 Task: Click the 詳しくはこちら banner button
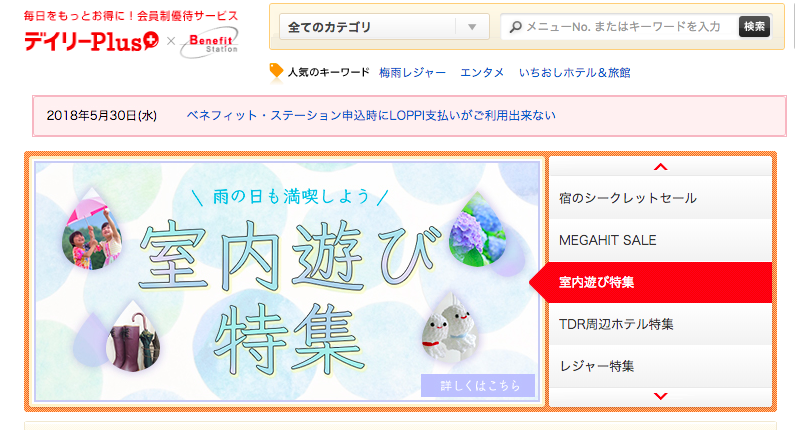[x=478, y=385]
